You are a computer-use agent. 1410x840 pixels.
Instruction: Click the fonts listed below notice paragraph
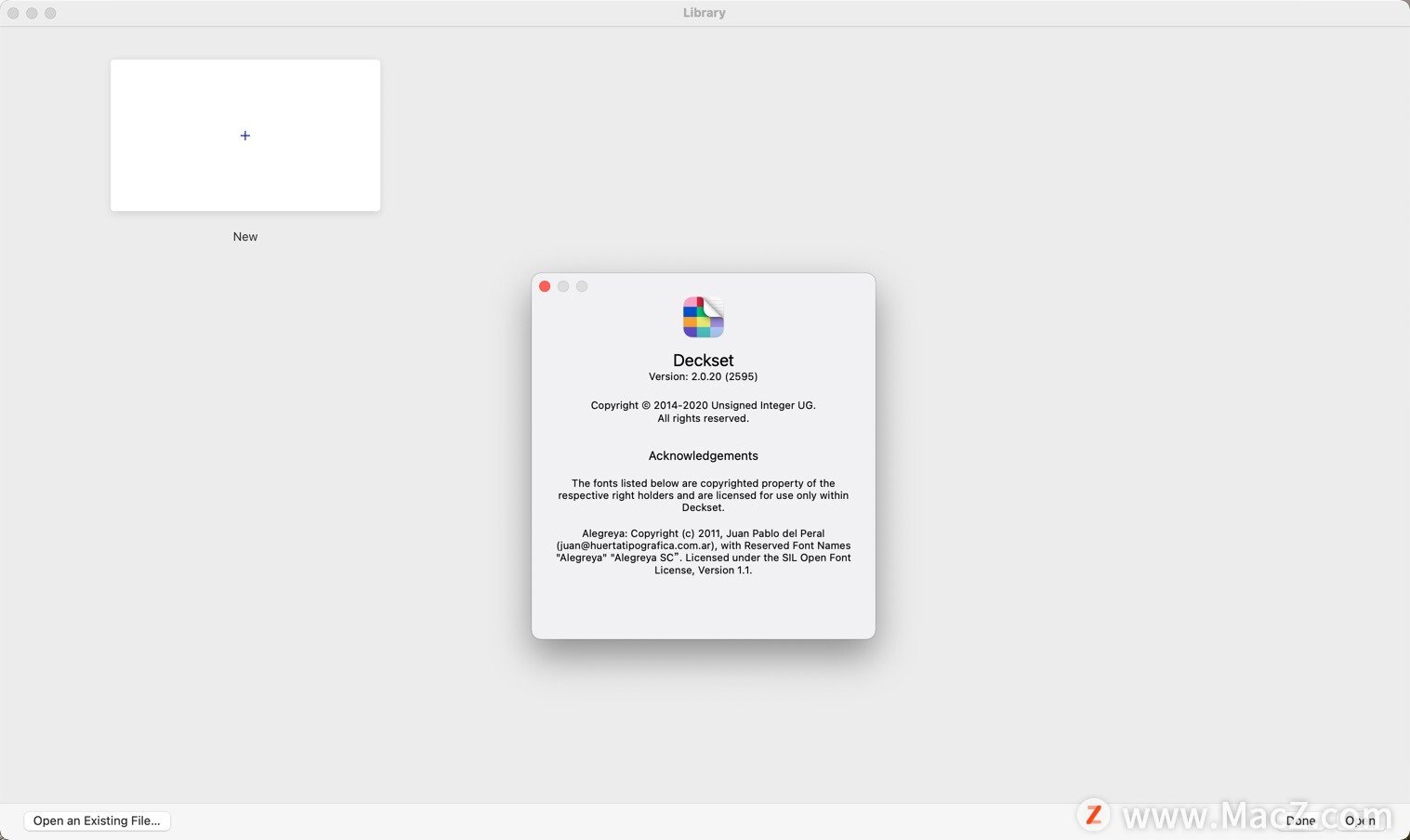click(704, 495)
